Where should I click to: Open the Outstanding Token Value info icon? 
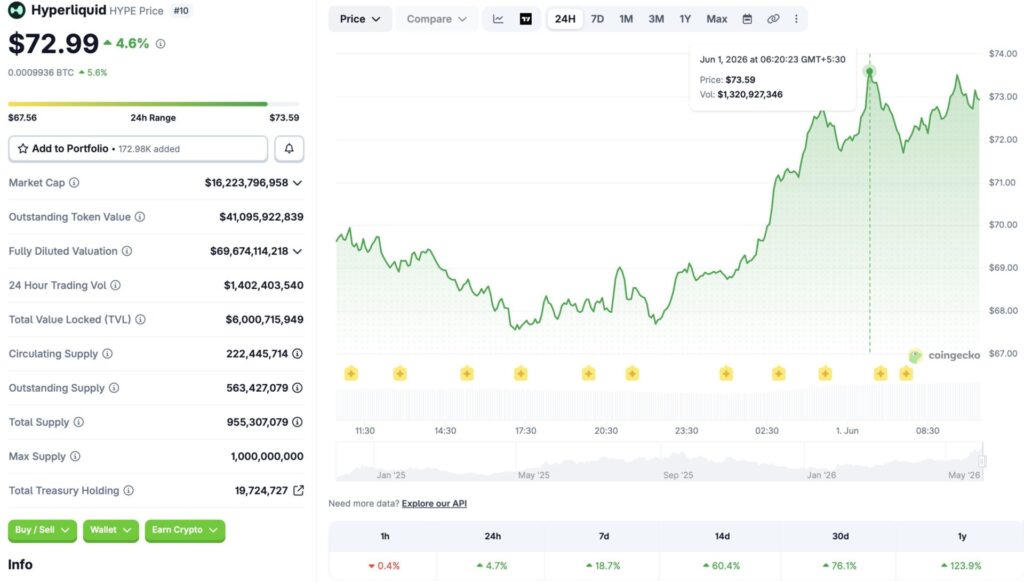[x=140, y=217]
